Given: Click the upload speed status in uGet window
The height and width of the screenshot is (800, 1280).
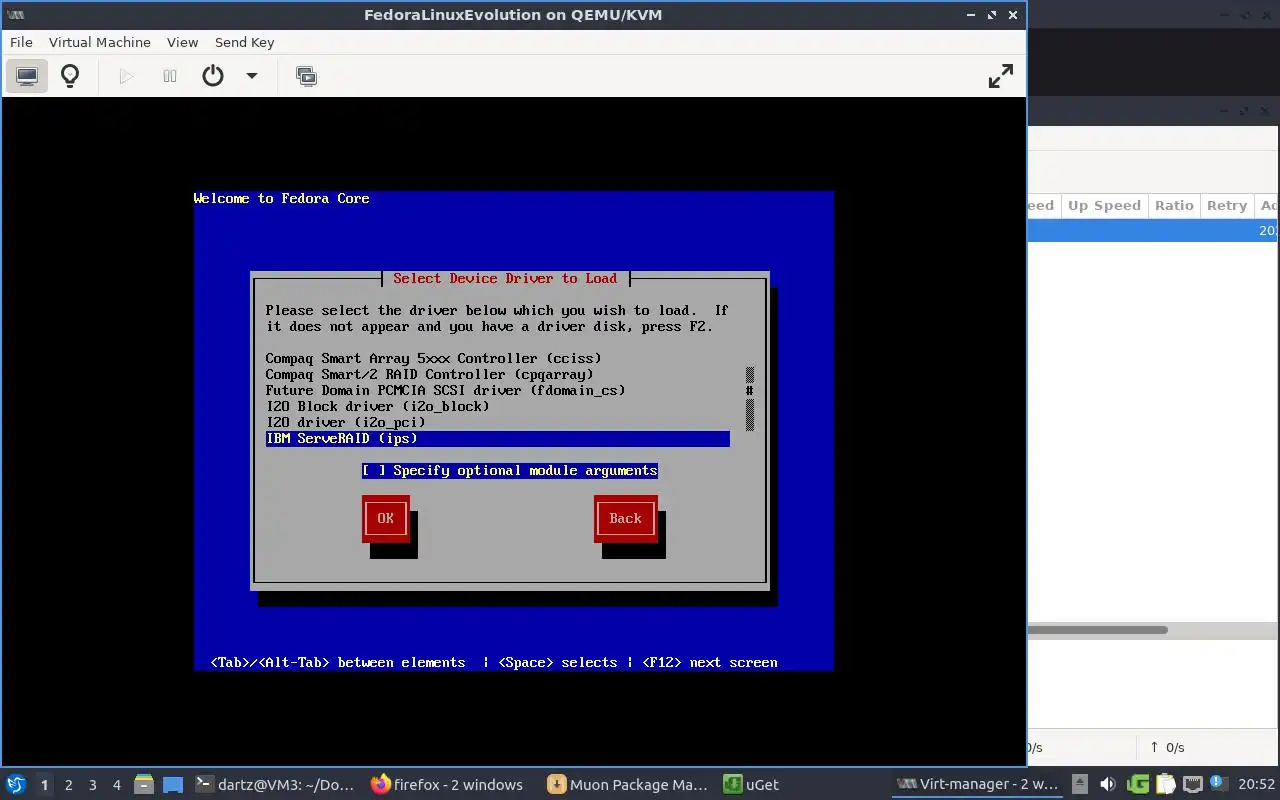Looking at the screenshot, I should point(1167,747).
